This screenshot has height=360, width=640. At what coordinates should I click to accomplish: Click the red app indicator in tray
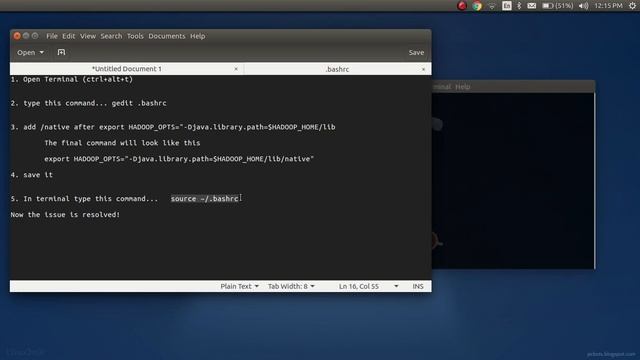click(x=462, y=6)
